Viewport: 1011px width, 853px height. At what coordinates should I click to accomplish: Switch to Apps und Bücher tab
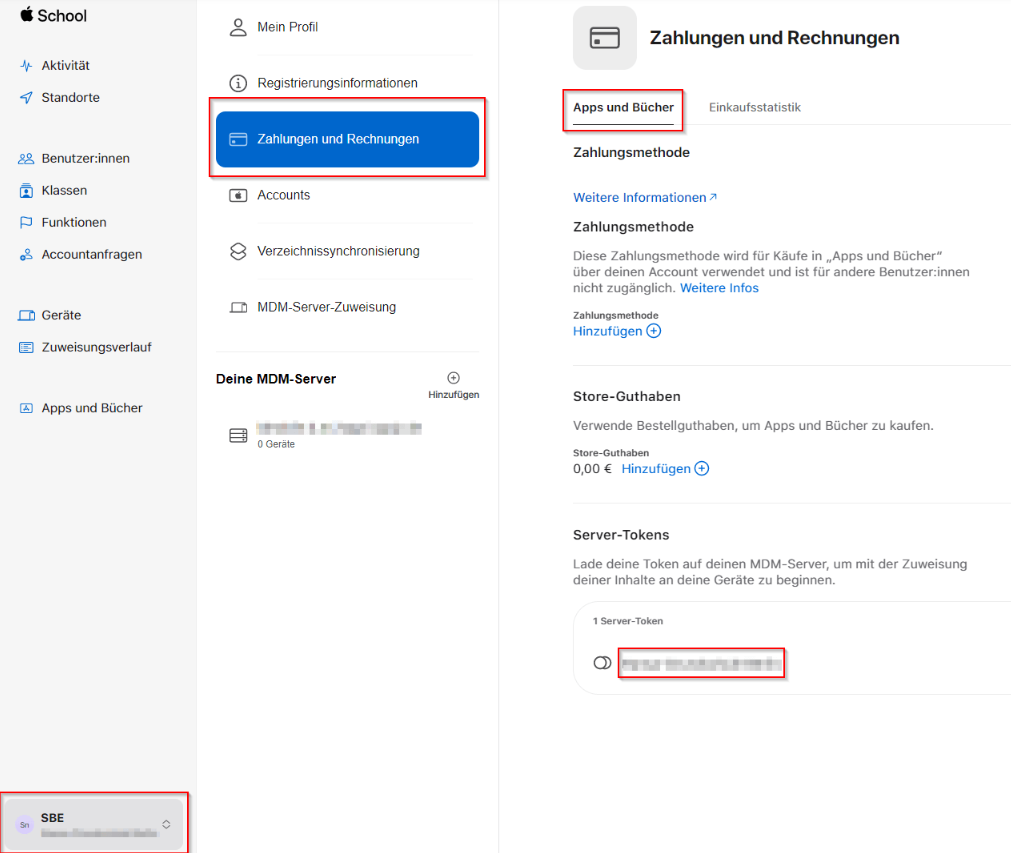pos(623,108)
